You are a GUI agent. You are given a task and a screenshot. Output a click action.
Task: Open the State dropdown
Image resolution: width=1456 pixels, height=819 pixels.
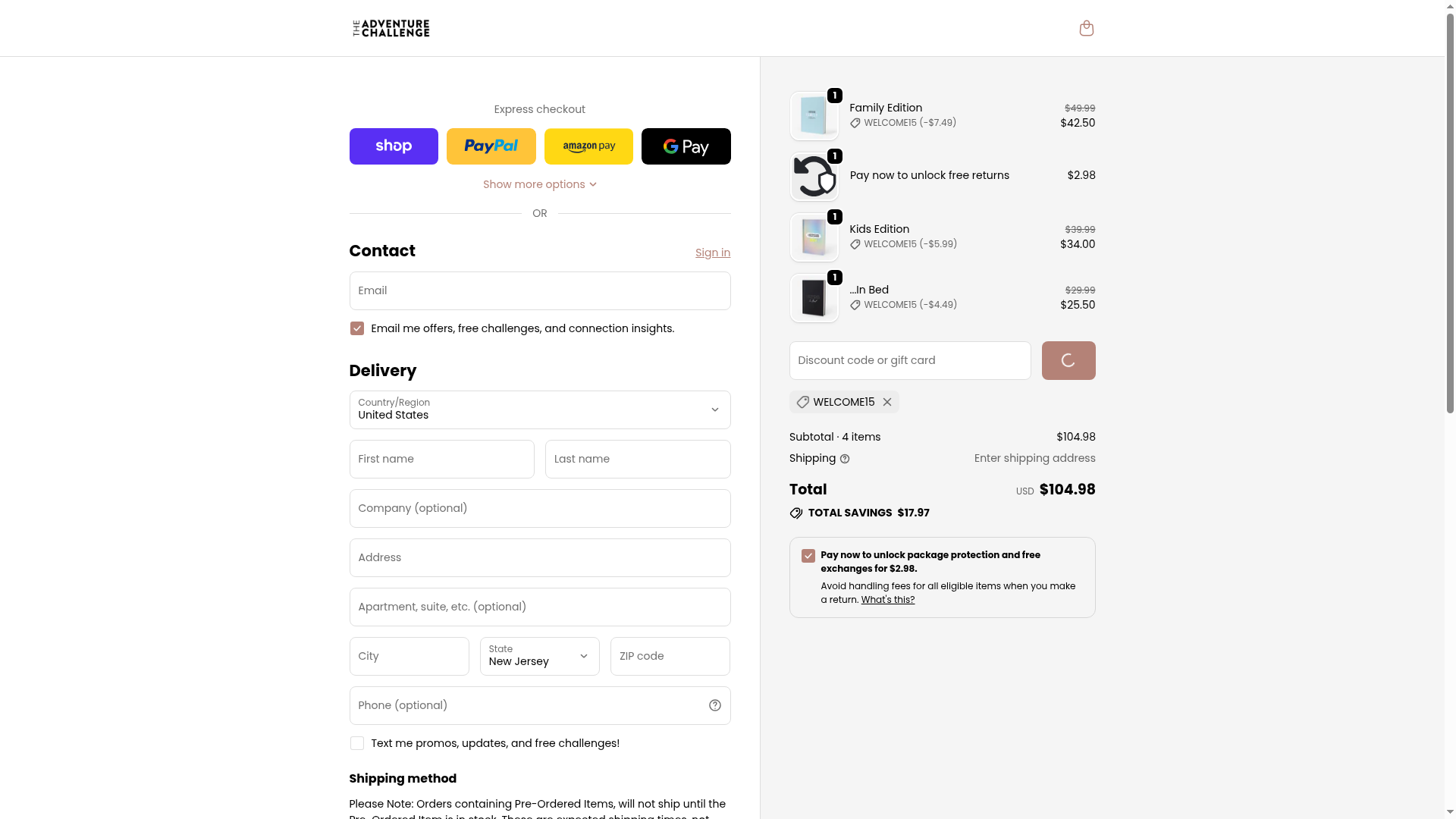[x=539, y=656]
